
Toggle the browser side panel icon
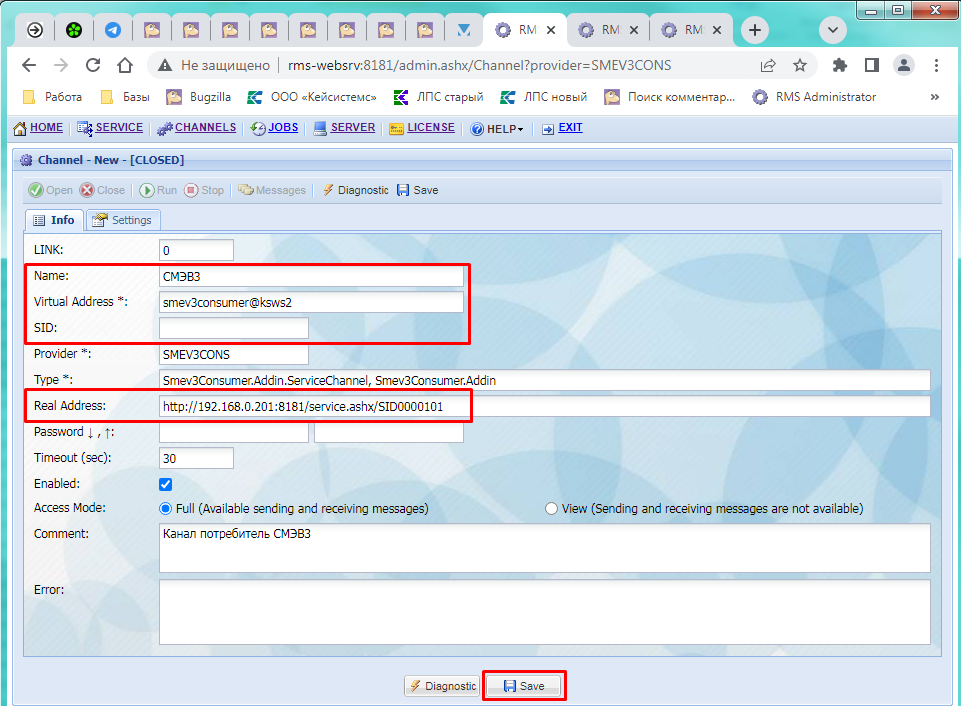point(872,65)
